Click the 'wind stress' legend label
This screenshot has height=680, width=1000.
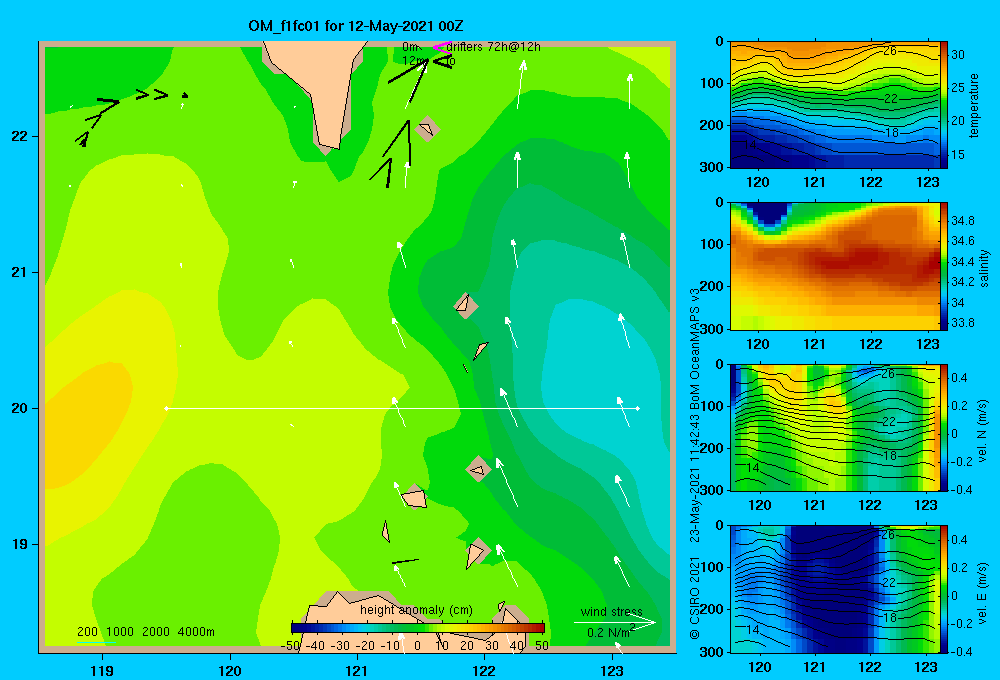tap(611, 612)
